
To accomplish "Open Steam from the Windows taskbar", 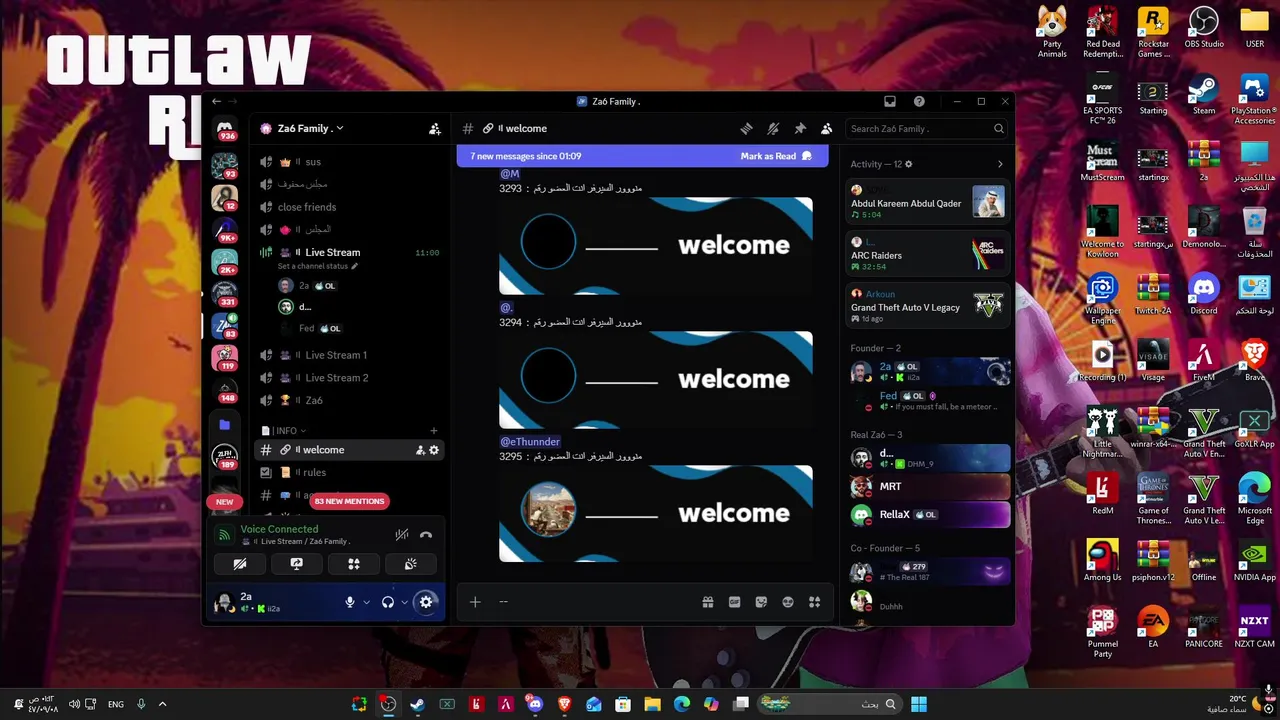I will click(x=417, y=704).
